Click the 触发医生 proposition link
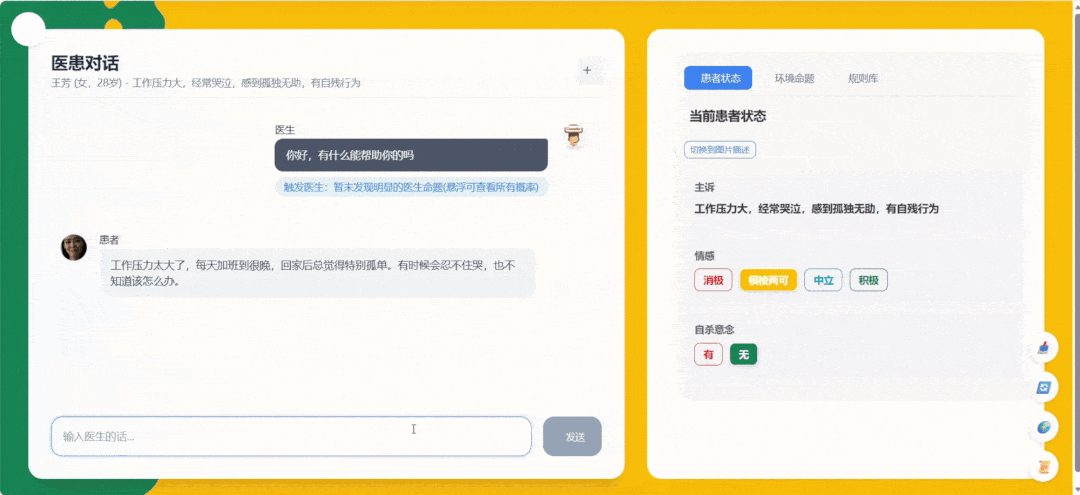Image resolution: width=1080 pixels, height=495 pixels. coord(411,187)
